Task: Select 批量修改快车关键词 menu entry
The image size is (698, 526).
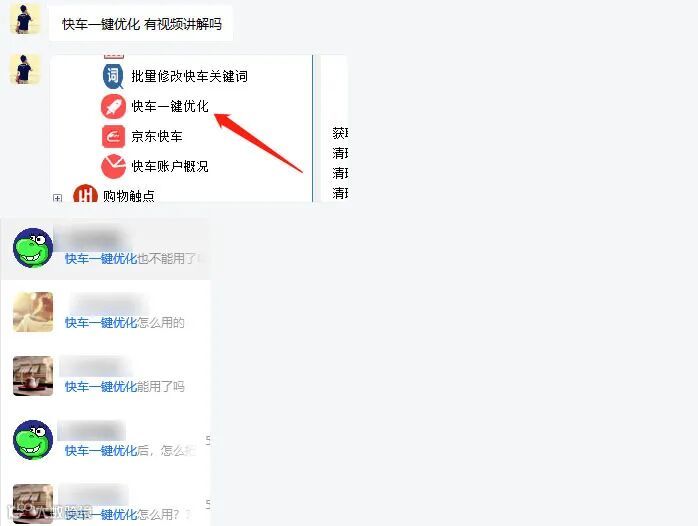Action: 189,76
